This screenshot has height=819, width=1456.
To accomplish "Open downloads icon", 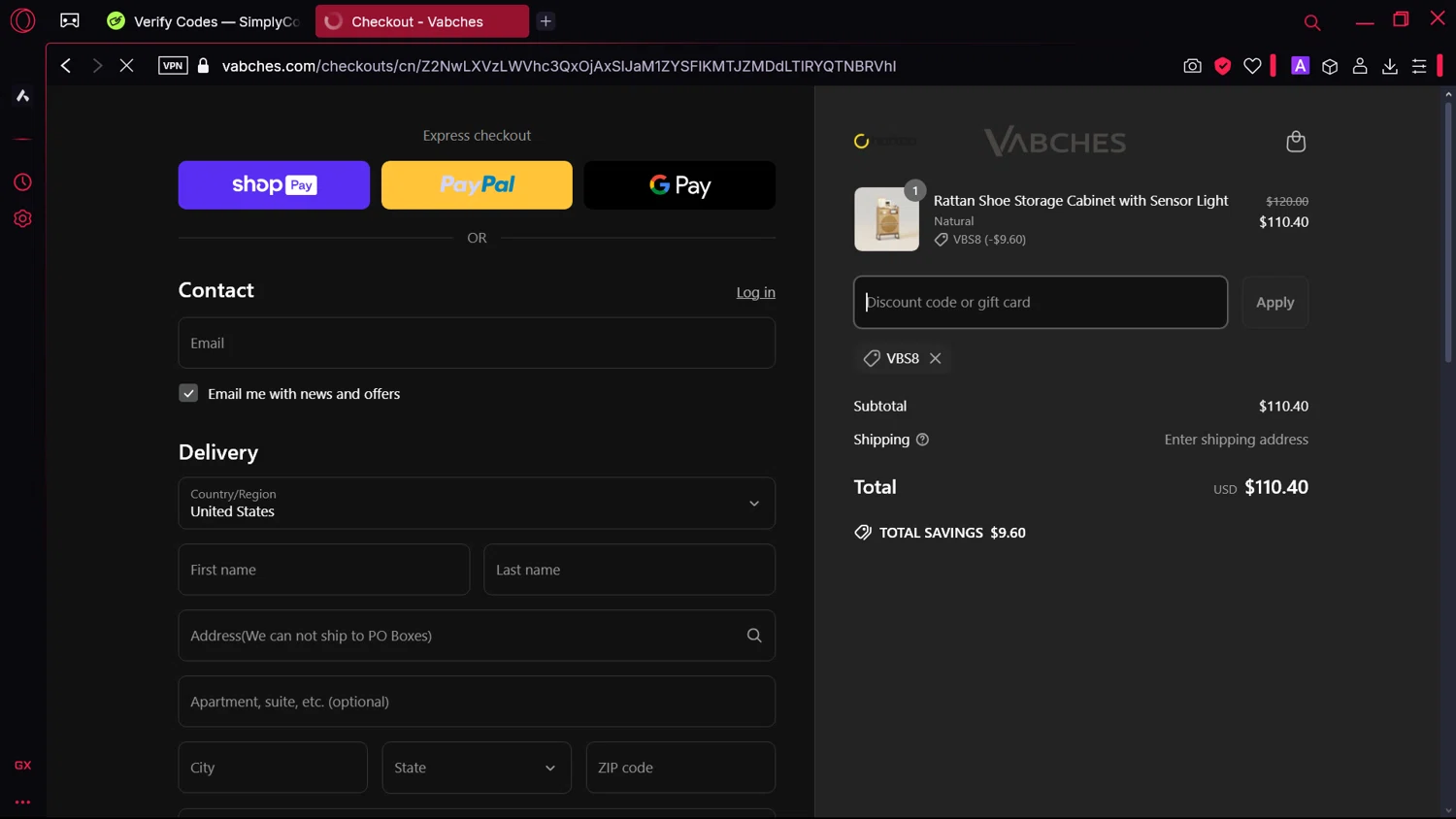I will 1390,66.
